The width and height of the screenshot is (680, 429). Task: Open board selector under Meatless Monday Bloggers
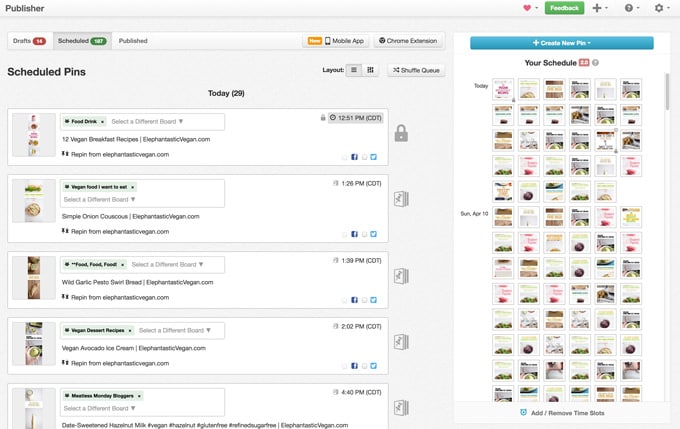(99, 409)
